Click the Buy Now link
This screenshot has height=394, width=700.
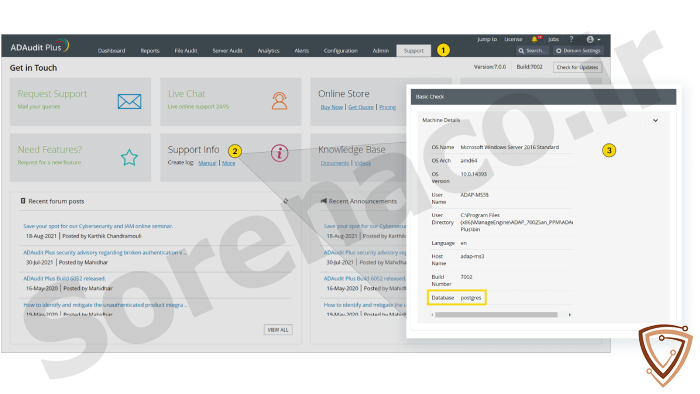(x=332, y=107)
